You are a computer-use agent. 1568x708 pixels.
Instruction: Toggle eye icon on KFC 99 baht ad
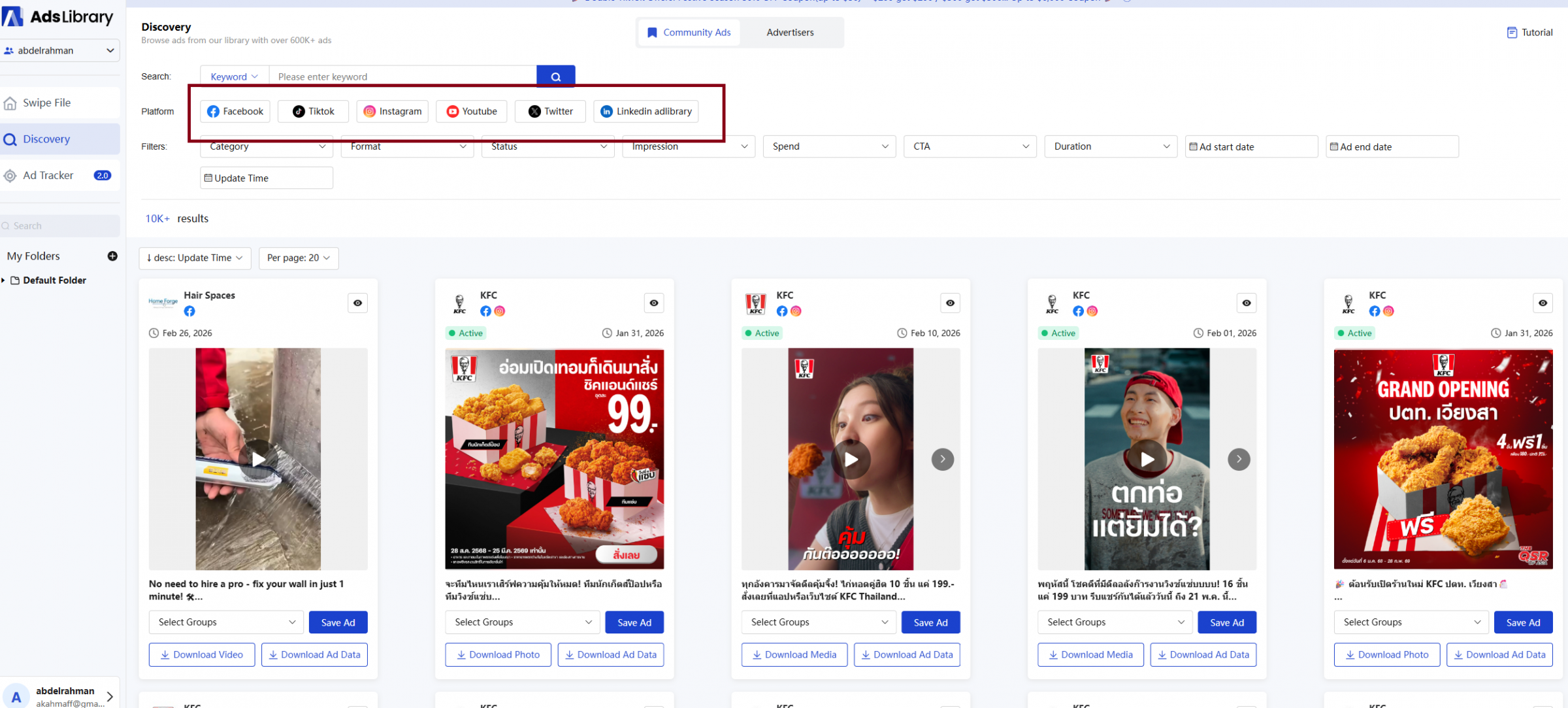point(654,303)
